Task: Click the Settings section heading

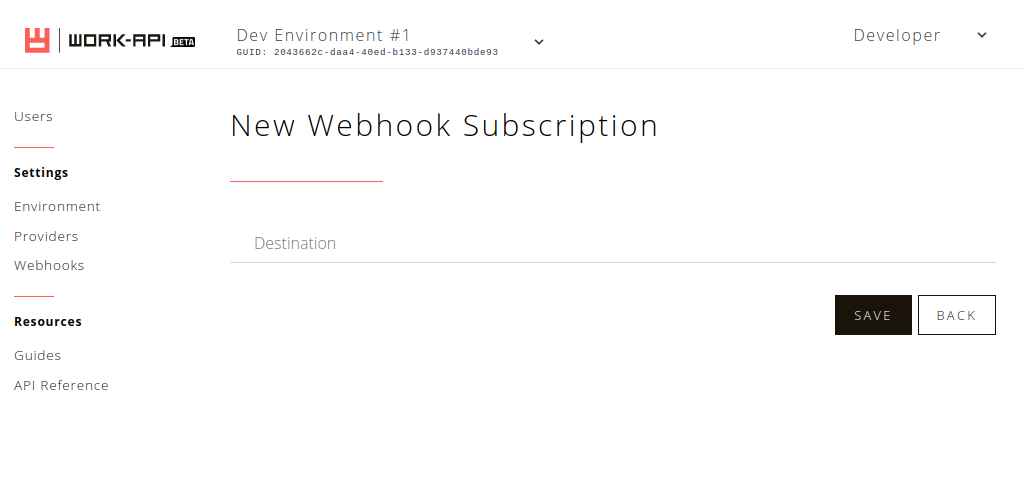Action: [41, 173]
